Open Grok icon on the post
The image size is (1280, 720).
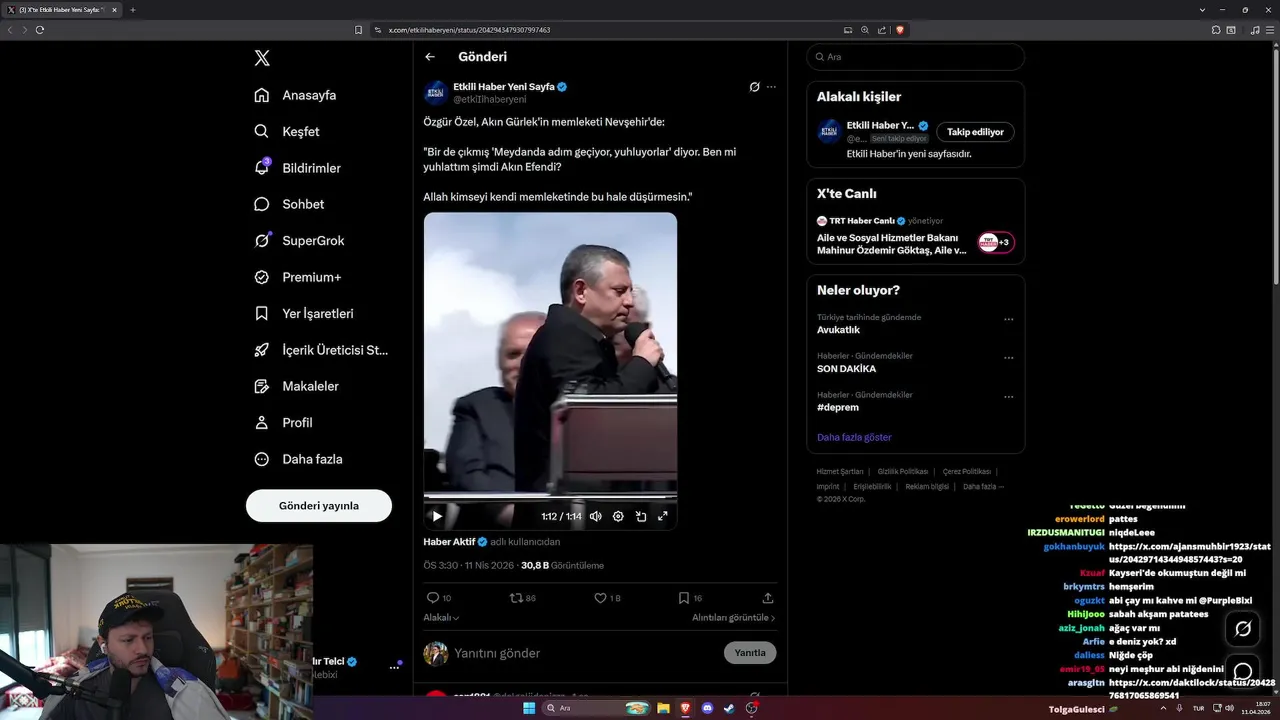755,87
